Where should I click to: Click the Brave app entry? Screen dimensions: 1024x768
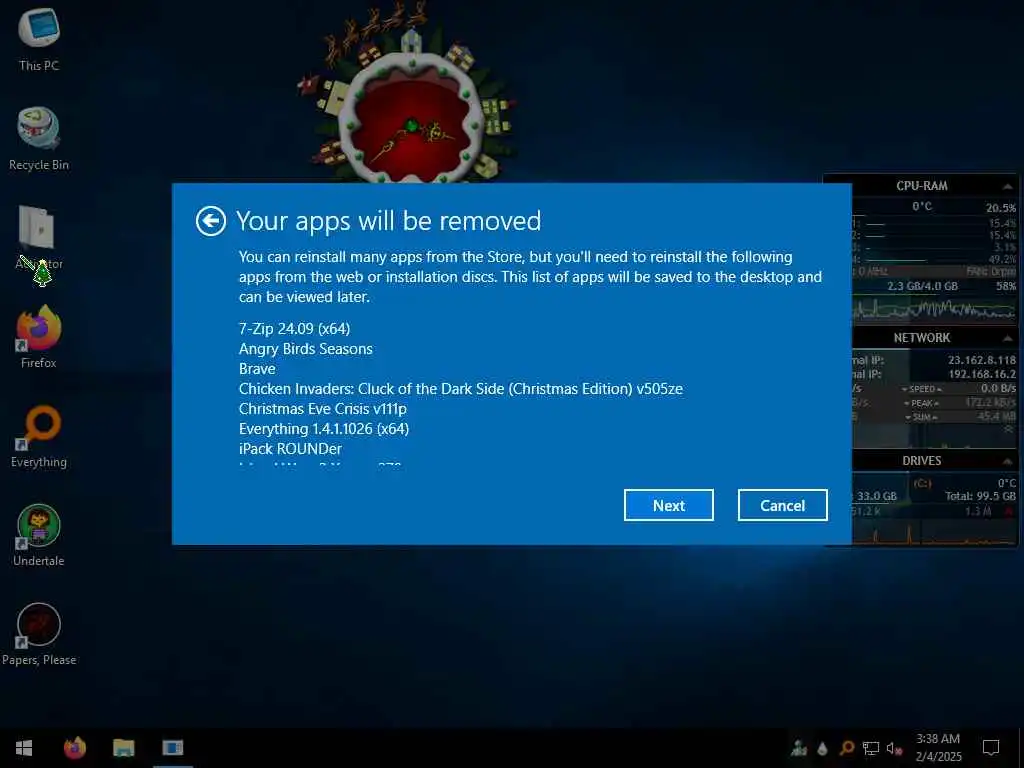(257, 369)
